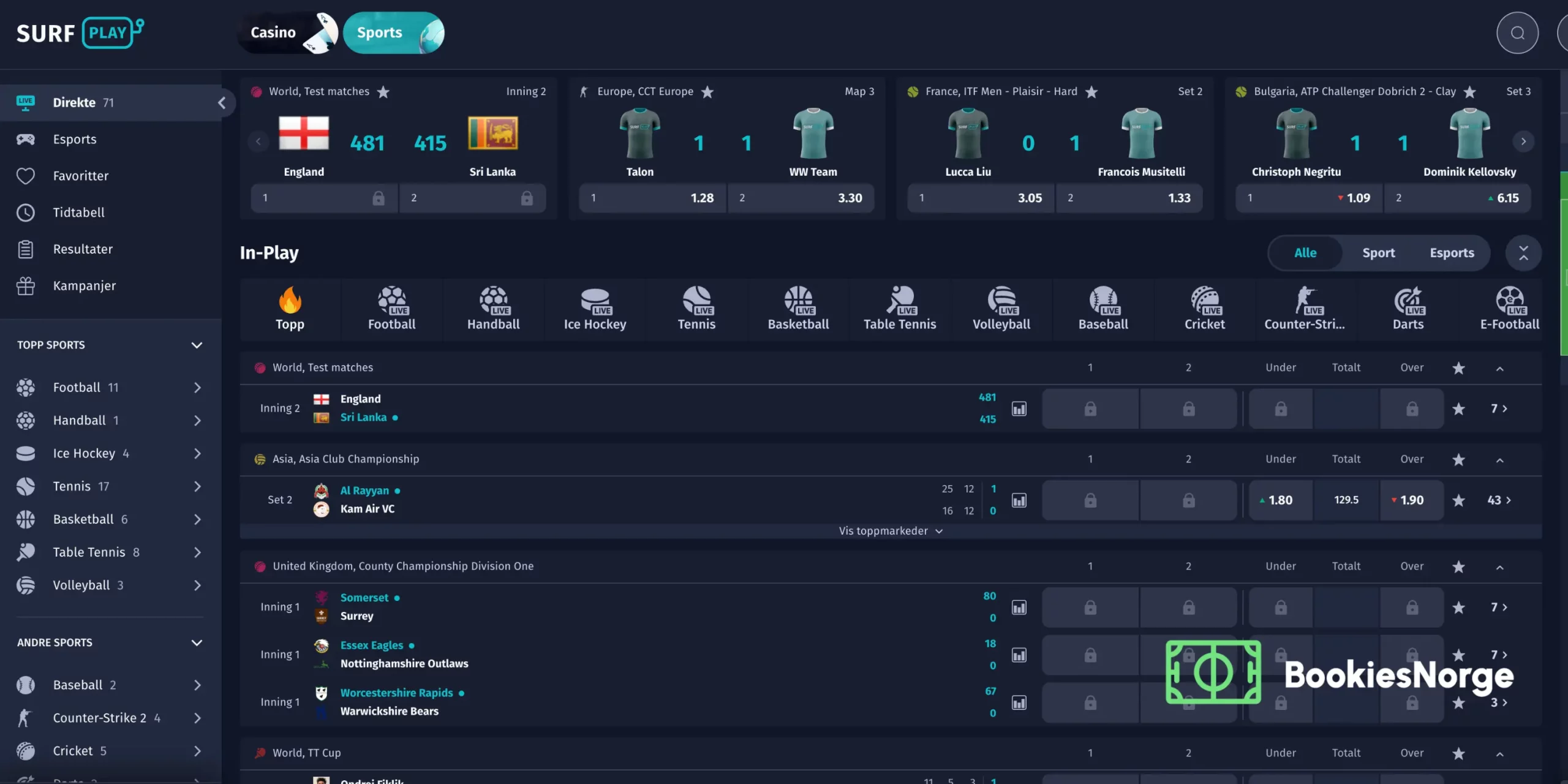Collapse the Andre Sports section
Screen dimensions: 1568x784
pos(197,643)
